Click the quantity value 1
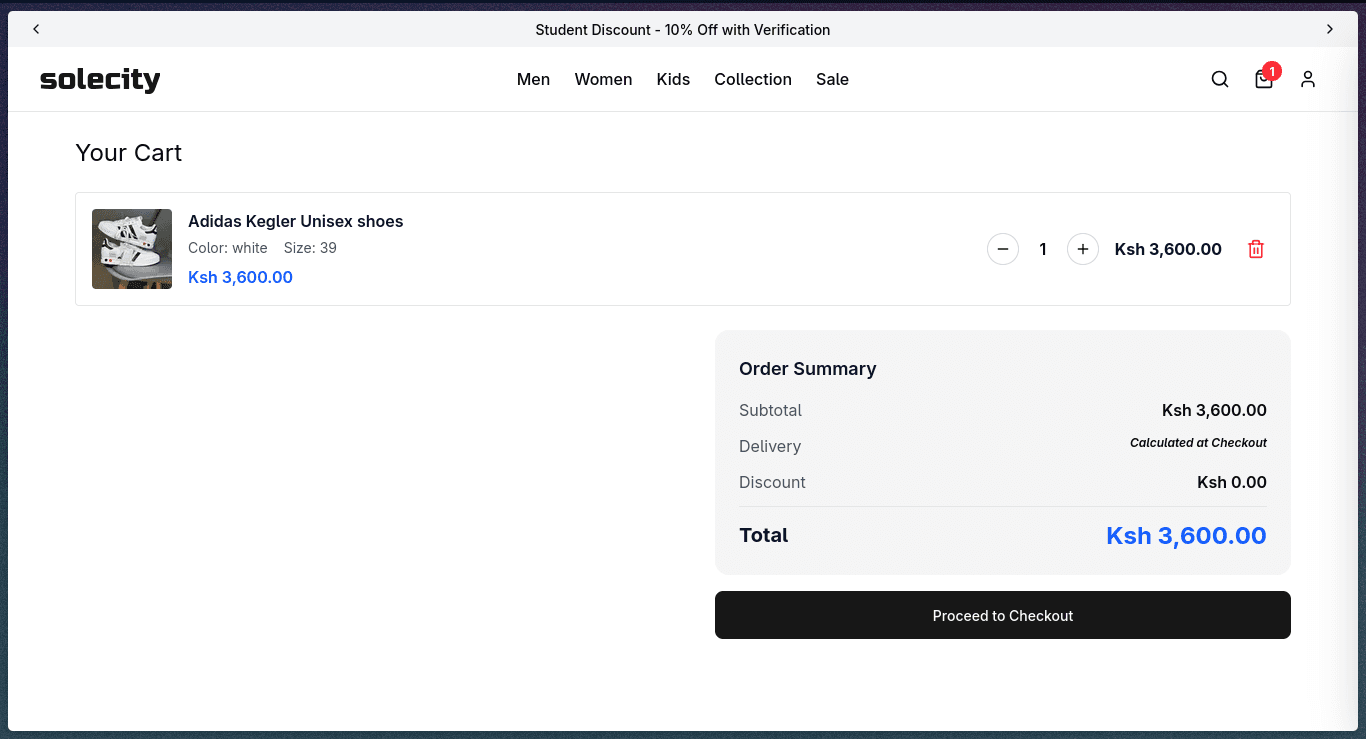The width and height of the screenshot is (1366, 739). [x=1043, y=249]
